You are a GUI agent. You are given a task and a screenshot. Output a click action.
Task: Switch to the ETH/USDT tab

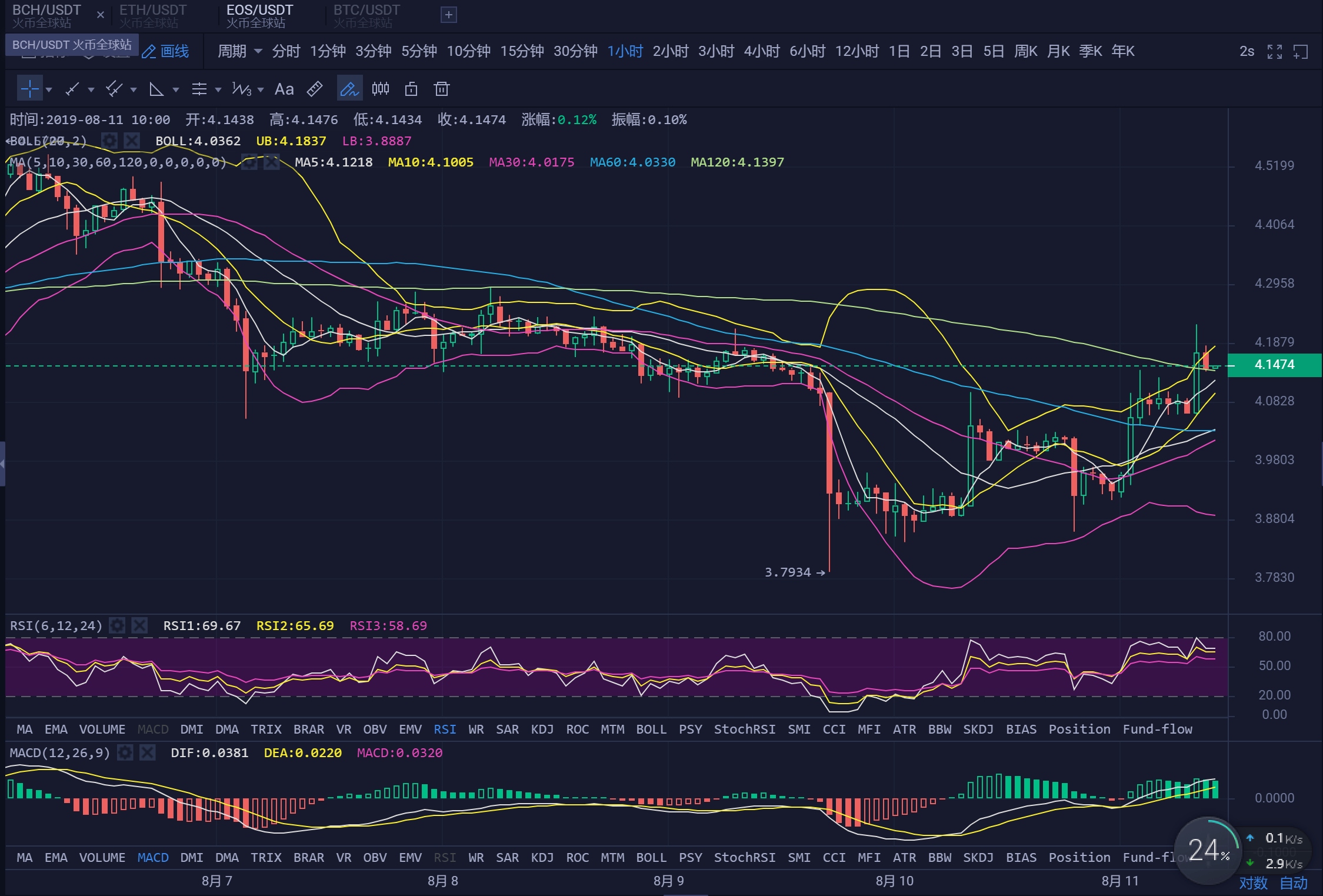[153, 16]
